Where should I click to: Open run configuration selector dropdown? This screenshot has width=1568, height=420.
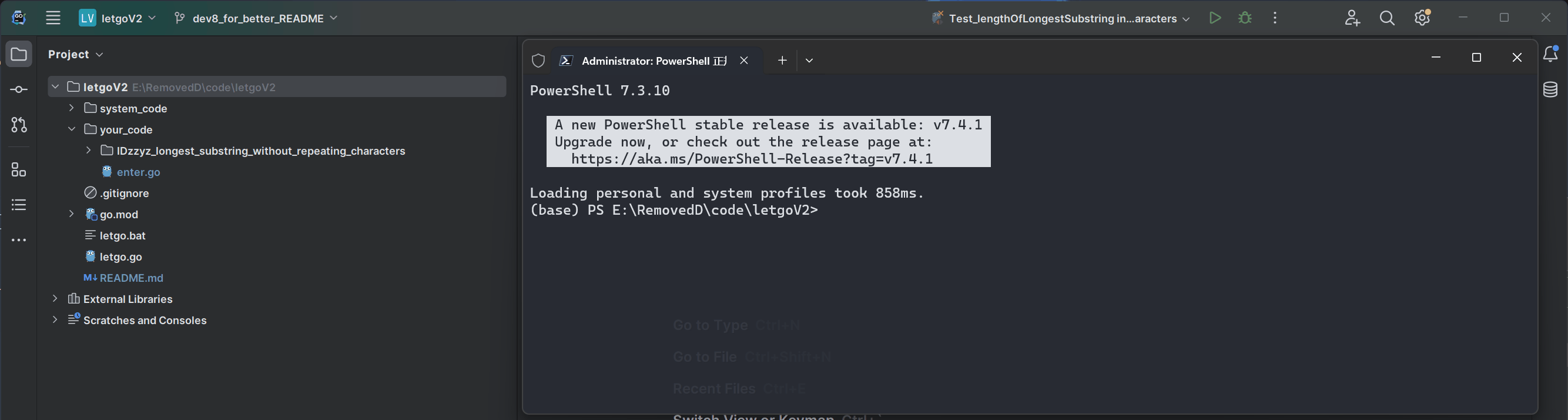click(1060, 18)
